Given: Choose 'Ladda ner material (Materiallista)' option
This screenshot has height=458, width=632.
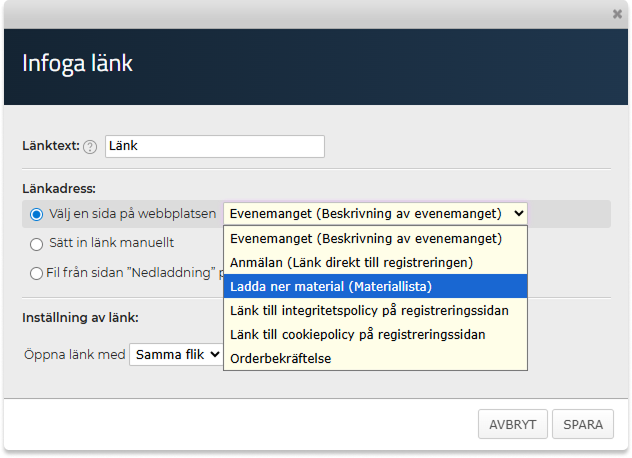Looking at the screenshot, I should 331,287.
